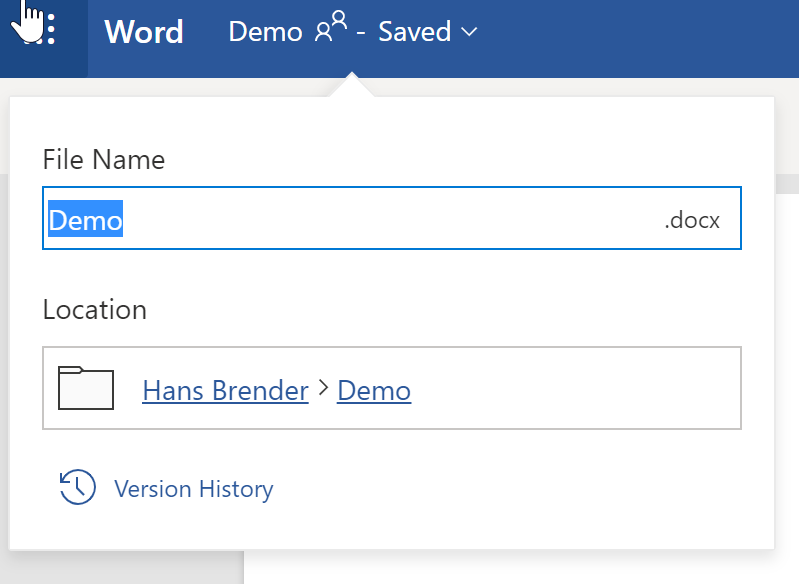The height and width of the screenshot is (584, 799).
Task: Click the Word brand label in header
Action: coord(144,32)
